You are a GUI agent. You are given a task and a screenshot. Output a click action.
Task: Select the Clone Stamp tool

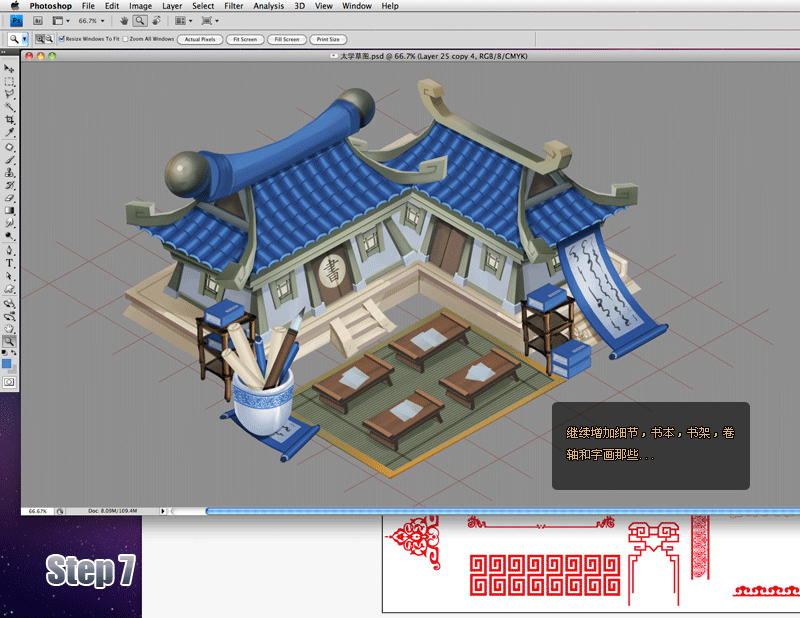coord(9,172)
